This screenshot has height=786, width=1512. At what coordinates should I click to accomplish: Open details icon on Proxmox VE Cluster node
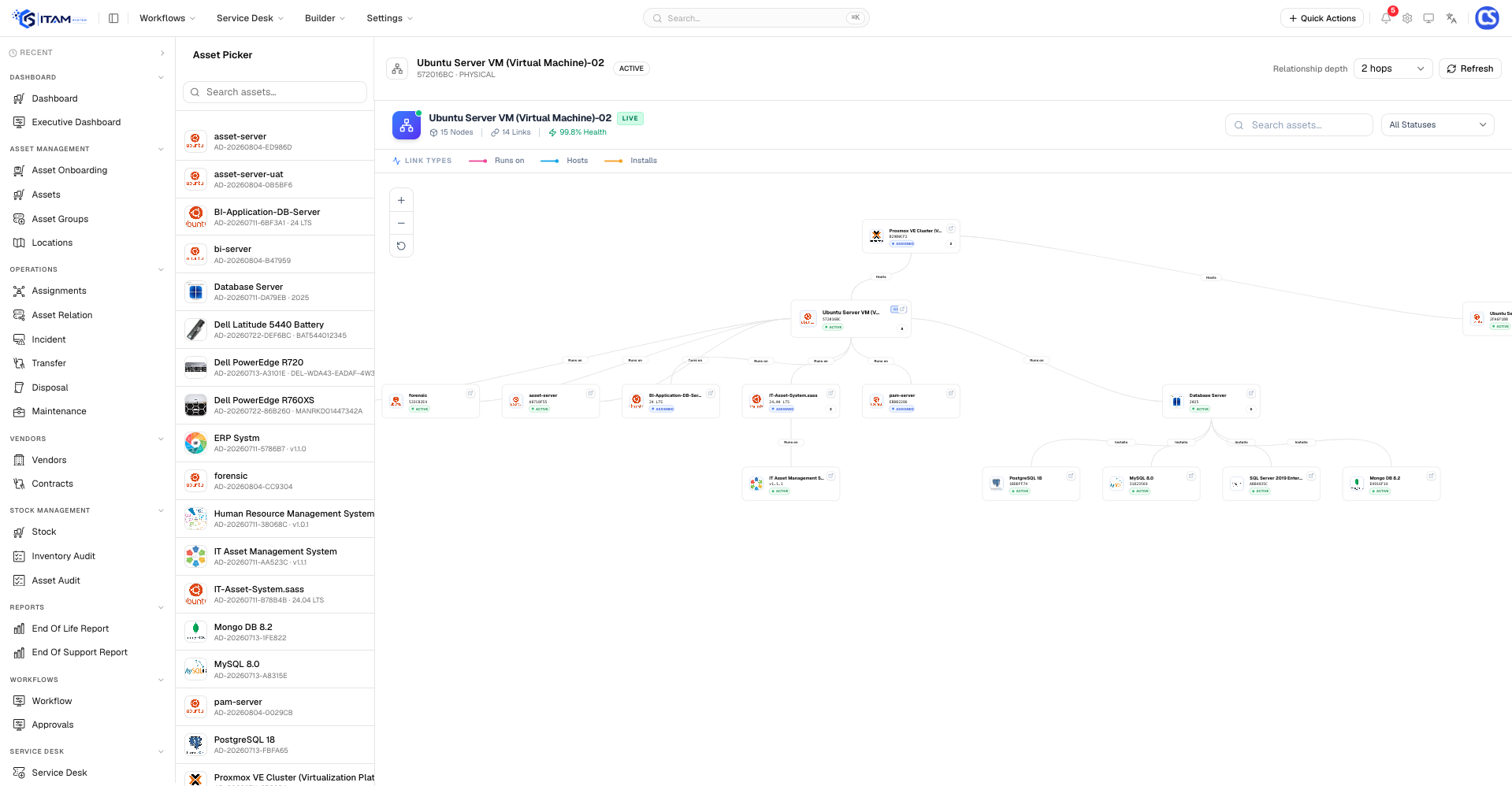point(951,229)
